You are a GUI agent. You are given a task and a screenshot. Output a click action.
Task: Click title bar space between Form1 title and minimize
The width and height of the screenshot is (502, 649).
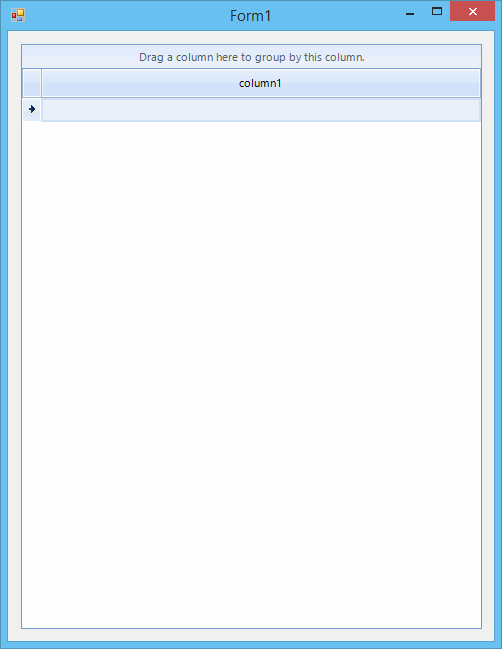coord(336,16)
